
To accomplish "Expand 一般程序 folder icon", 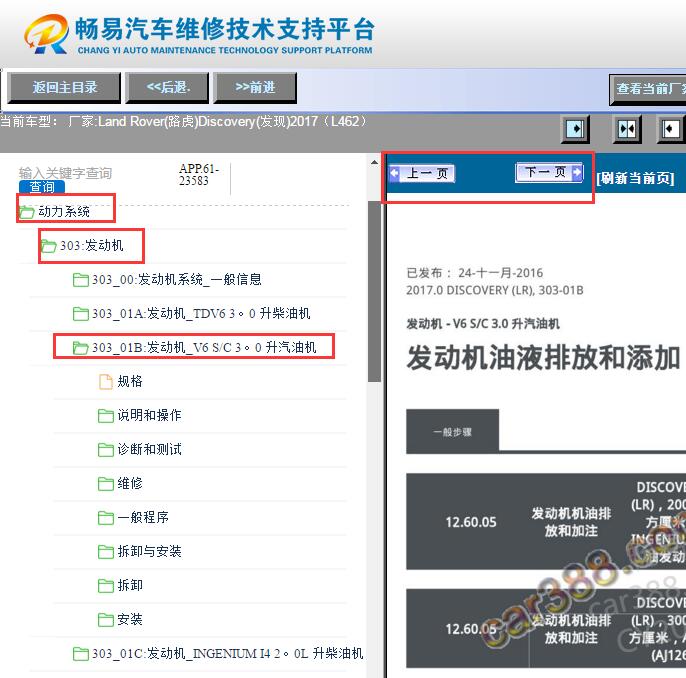I will tap(105, 518).
